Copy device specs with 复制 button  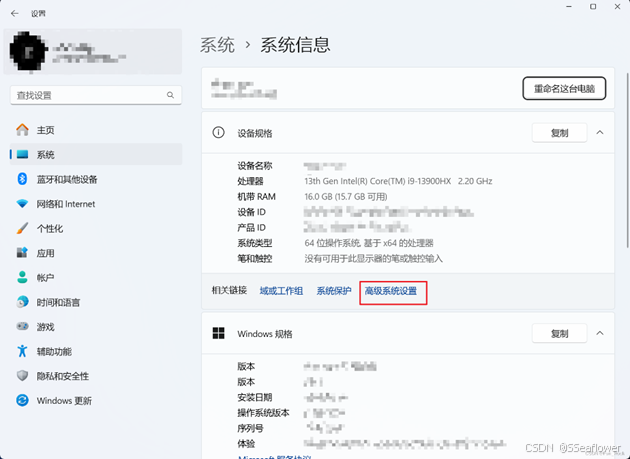[x=559, y=133]
